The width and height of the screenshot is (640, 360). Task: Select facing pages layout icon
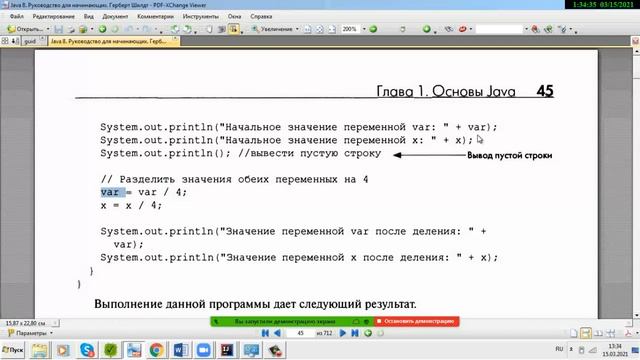pyautogui.click(x=598, y=333)
